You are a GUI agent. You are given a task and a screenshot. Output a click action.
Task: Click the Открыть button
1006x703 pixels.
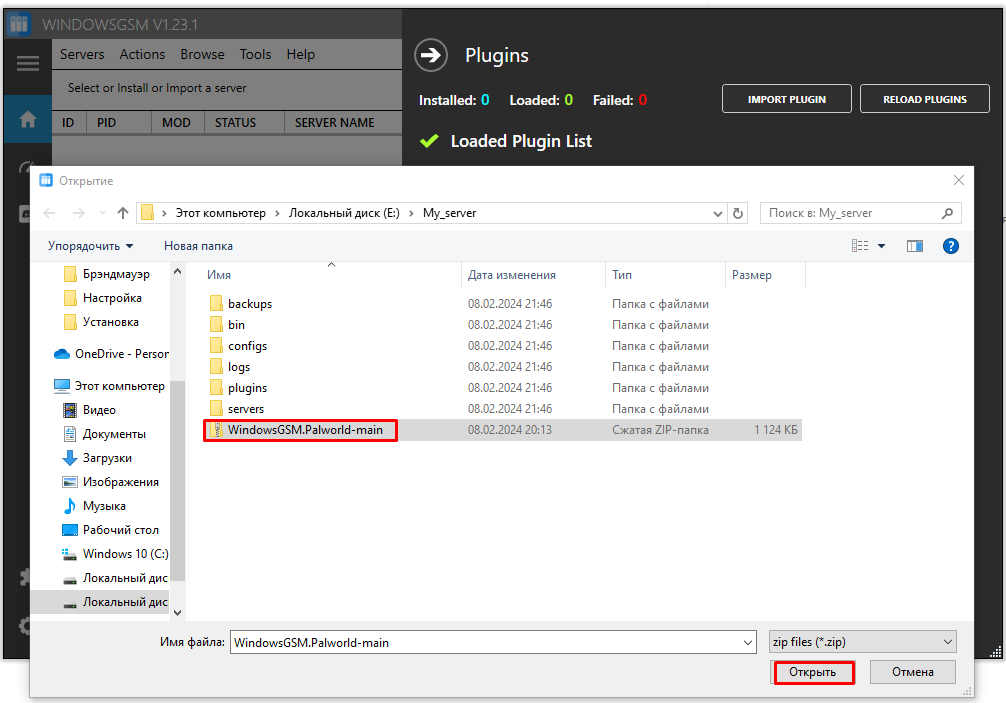pos(812,672)
